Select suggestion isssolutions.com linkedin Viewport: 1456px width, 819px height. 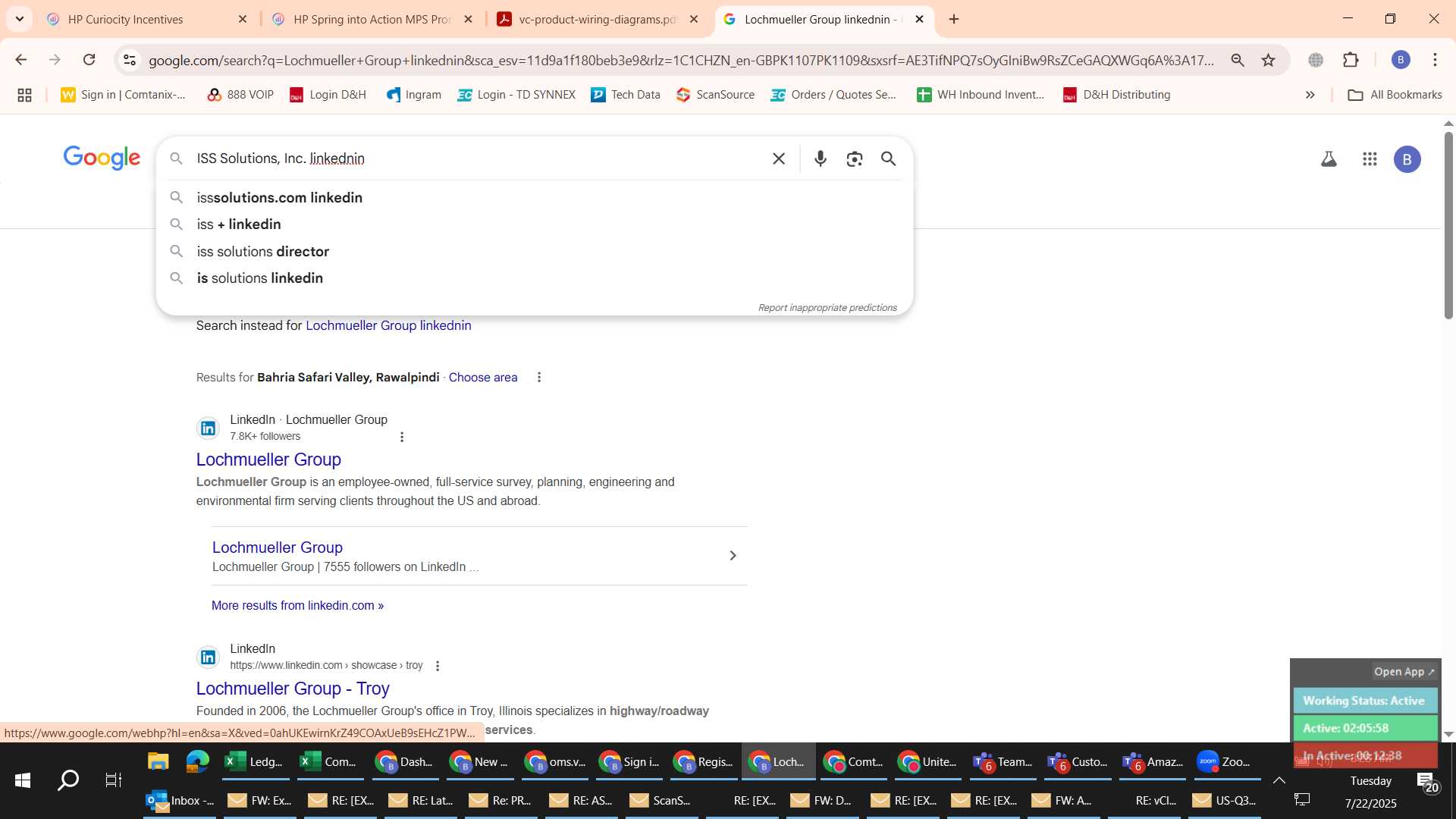coord(535,197)
